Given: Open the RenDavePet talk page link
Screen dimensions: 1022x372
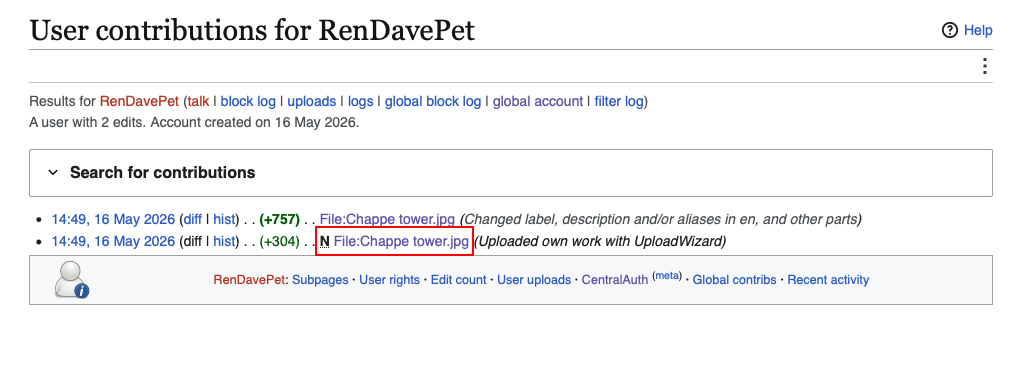Looking at the screenshot, I should tap(199, 102).
